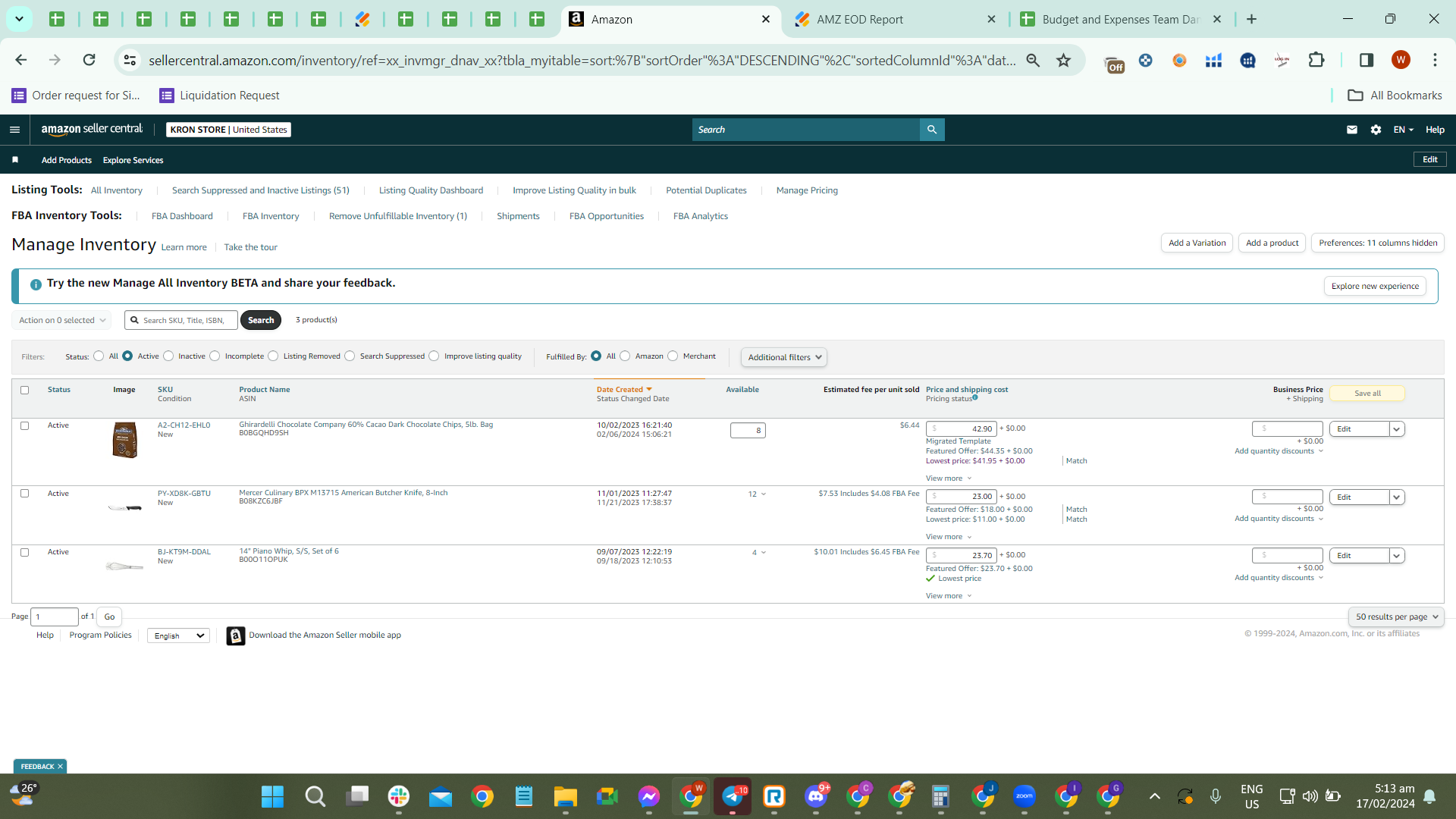Choose the All status radio button
1456x819 pixels.
click(99, 356)
